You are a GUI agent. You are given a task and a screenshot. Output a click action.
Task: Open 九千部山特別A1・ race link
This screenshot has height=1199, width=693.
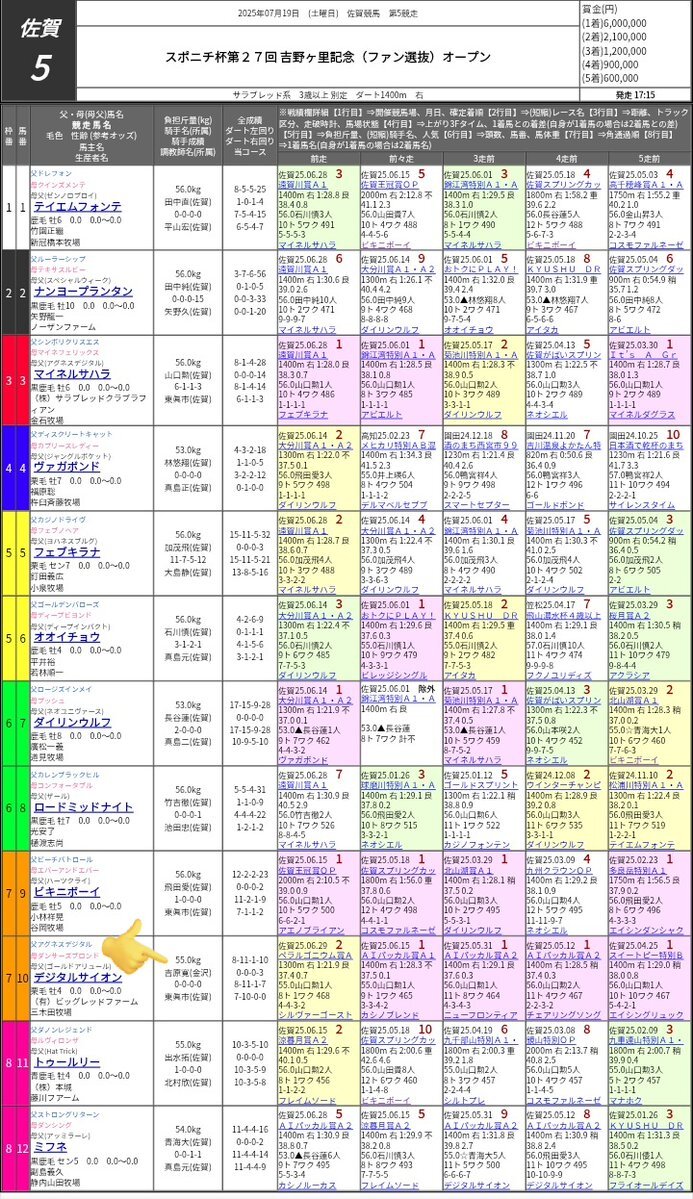click(x=480, y=1040)
